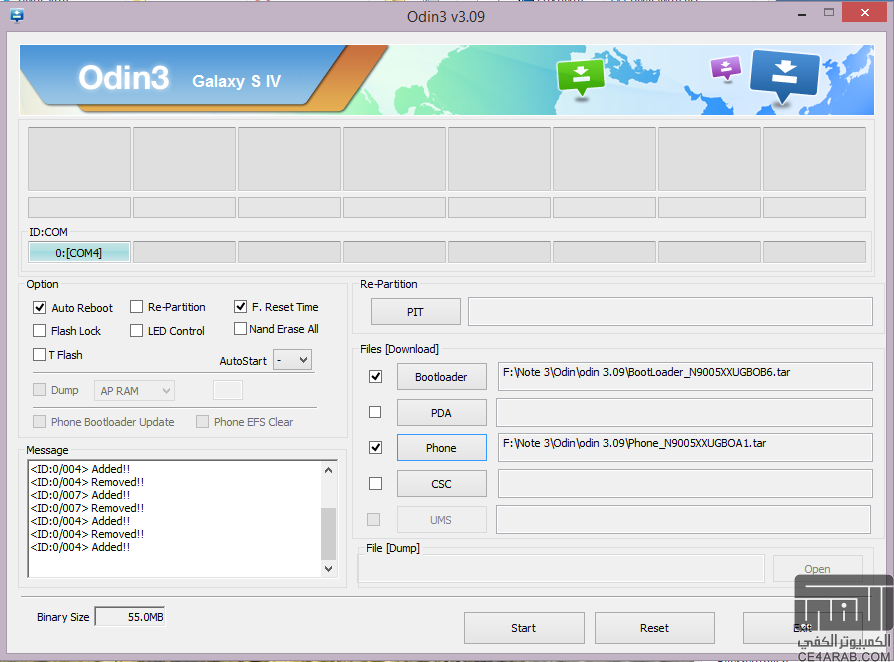The height and width of the screenshot is (662, 894).
Task: Click the Message log scroll down arrow
Action: pos(328,568)
